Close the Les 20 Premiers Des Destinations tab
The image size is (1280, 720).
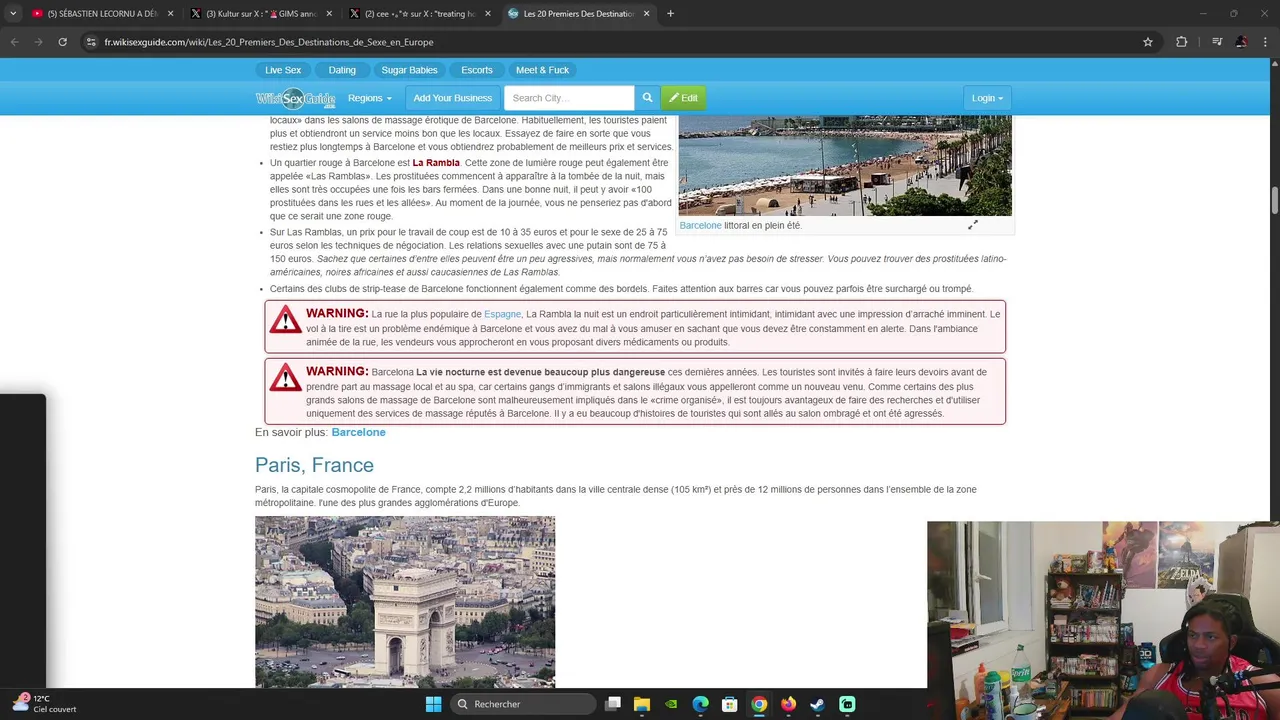(646, 14)
